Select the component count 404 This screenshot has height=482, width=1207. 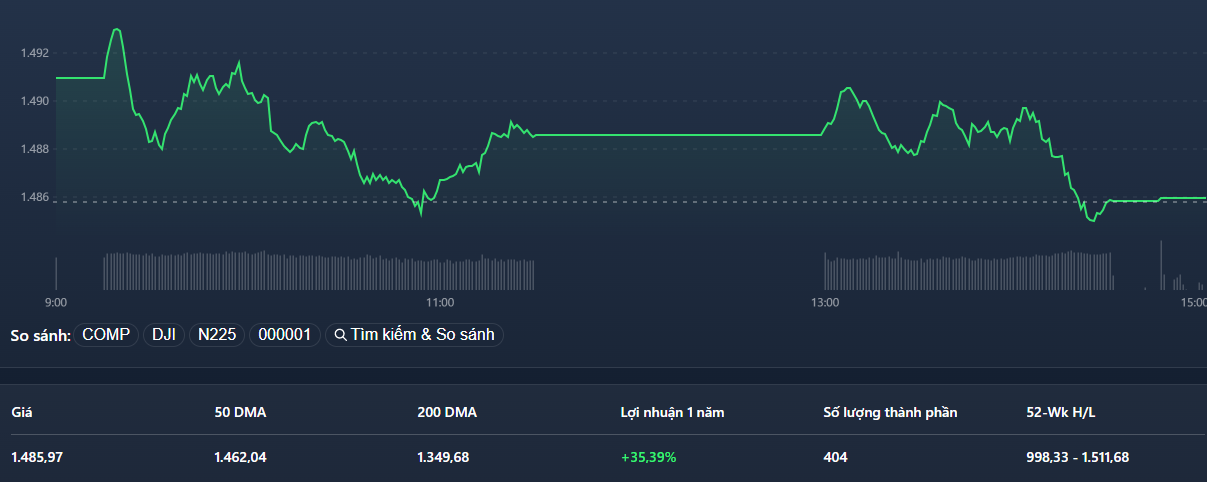click(x=835, y=457)
